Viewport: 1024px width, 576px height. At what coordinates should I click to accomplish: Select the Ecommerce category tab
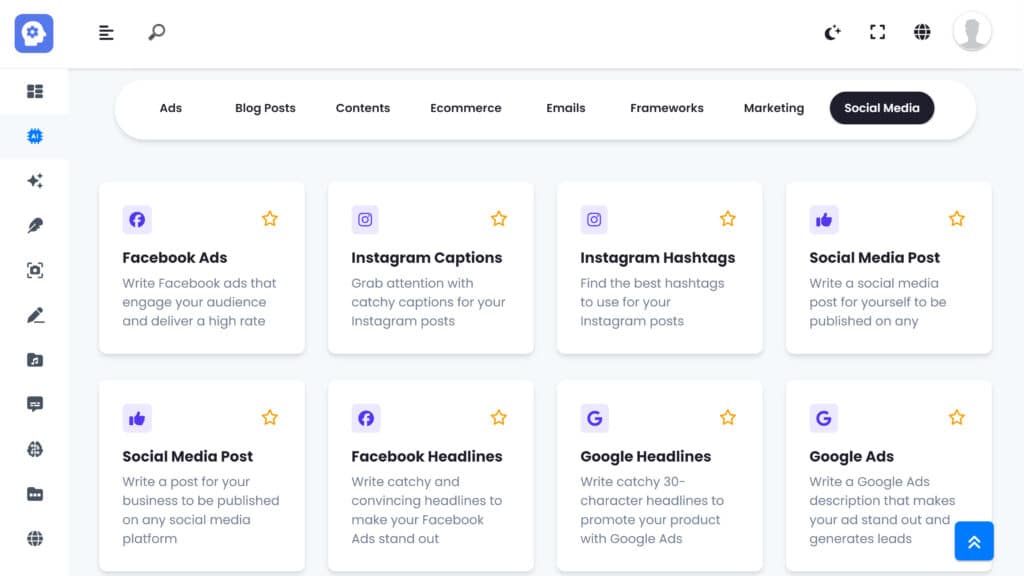pyautogui.click(x=465, y=108)
